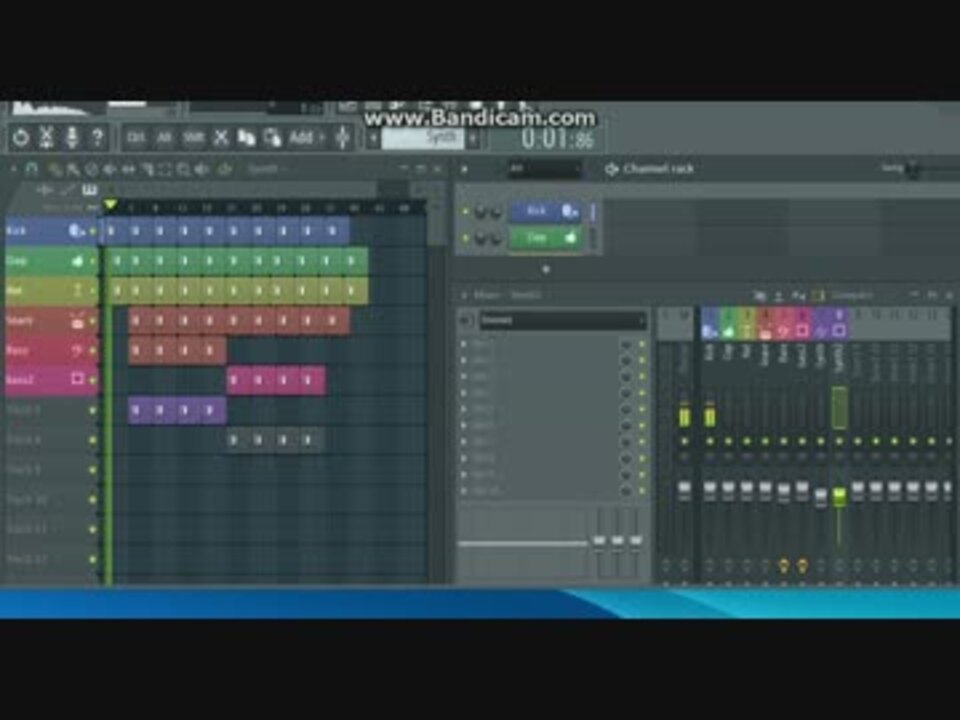Click the highlighted green mixer fader
Image resolution: width=960 pixels, height=720 pixels.
[839, 495]
